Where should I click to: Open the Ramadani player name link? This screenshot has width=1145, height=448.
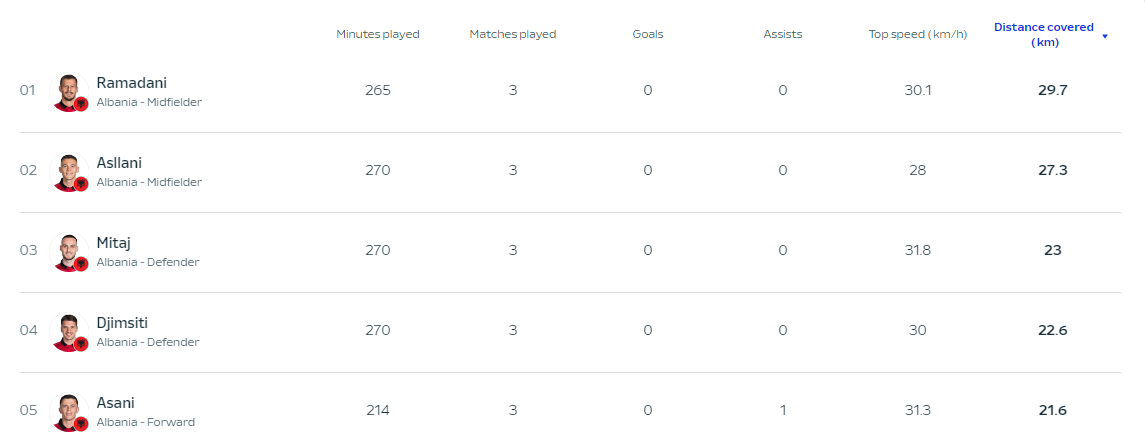[131, 83]
